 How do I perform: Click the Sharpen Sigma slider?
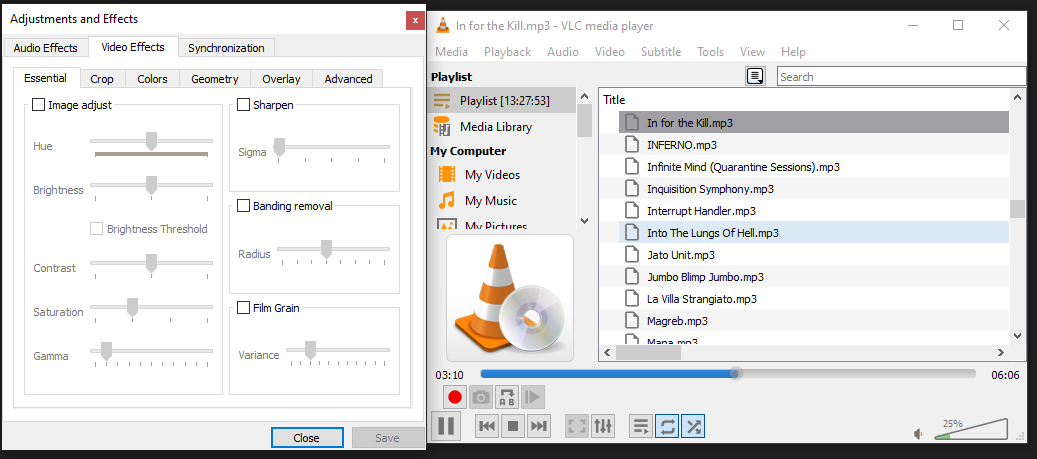[x=333, y=147]
